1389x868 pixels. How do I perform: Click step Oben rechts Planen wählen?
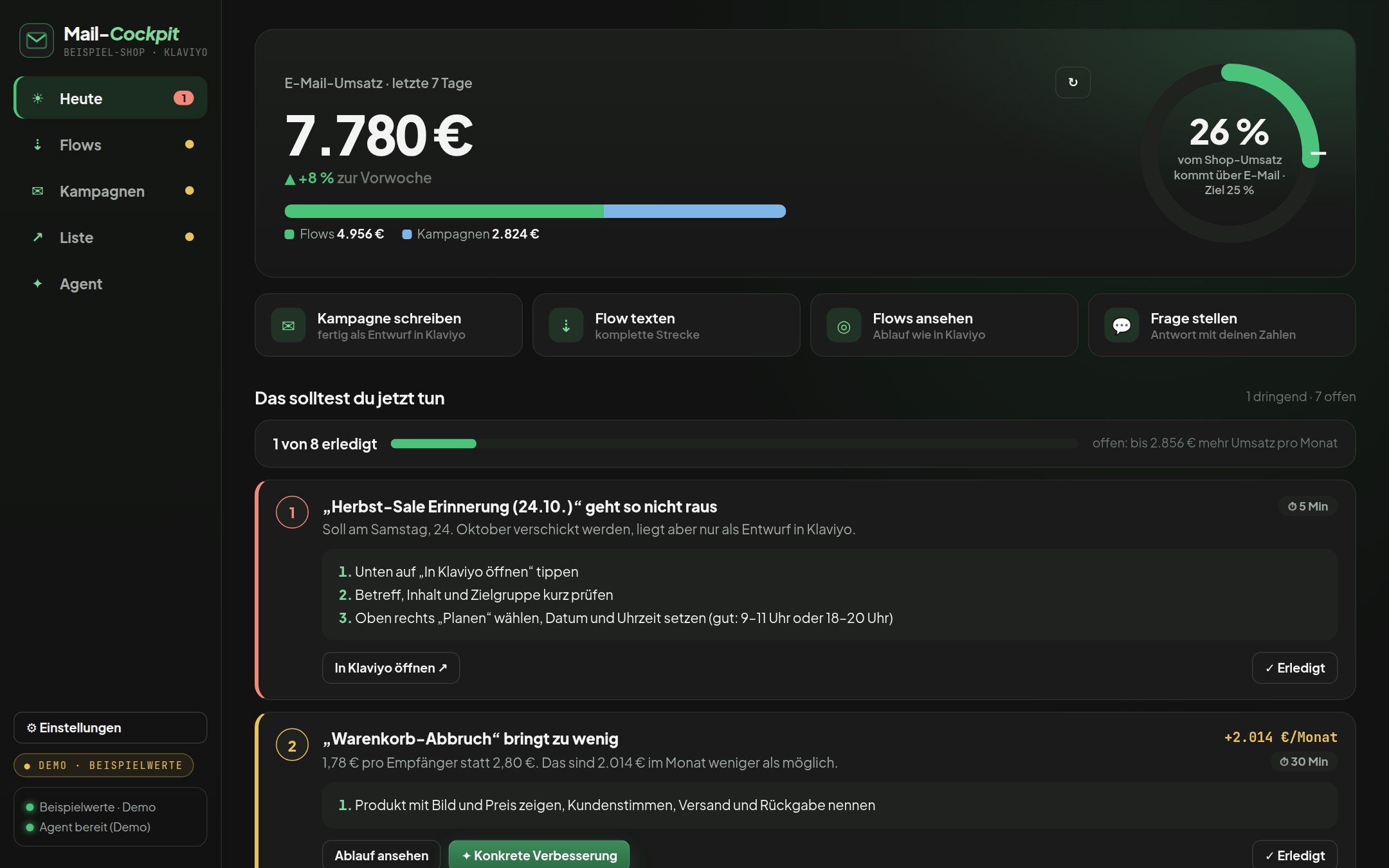[616, 618]
